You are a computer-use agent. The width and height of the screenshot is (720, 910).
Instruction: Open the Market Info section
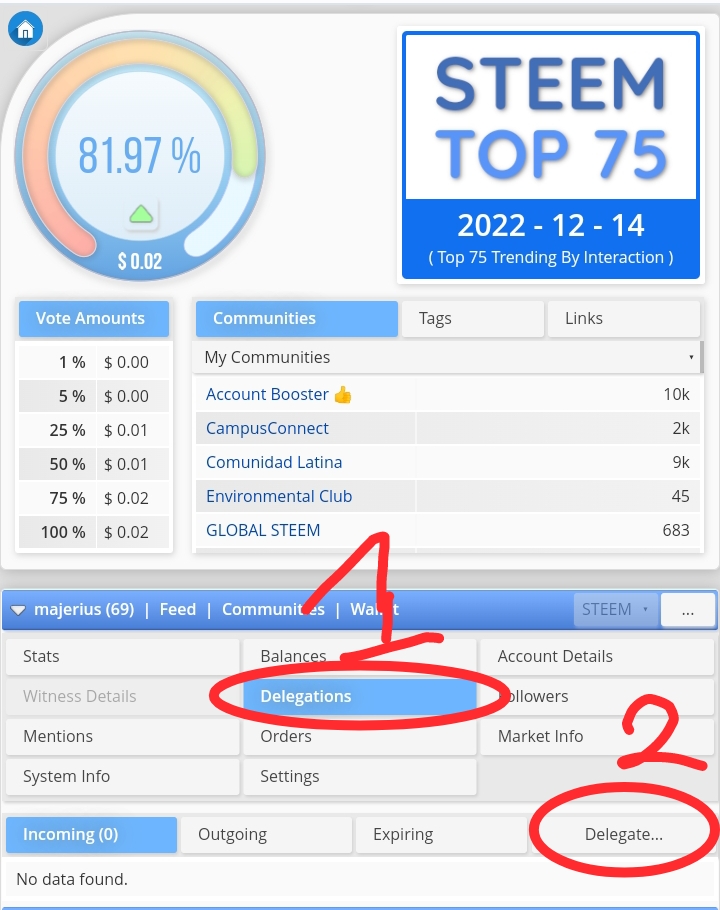coord(597,736)
